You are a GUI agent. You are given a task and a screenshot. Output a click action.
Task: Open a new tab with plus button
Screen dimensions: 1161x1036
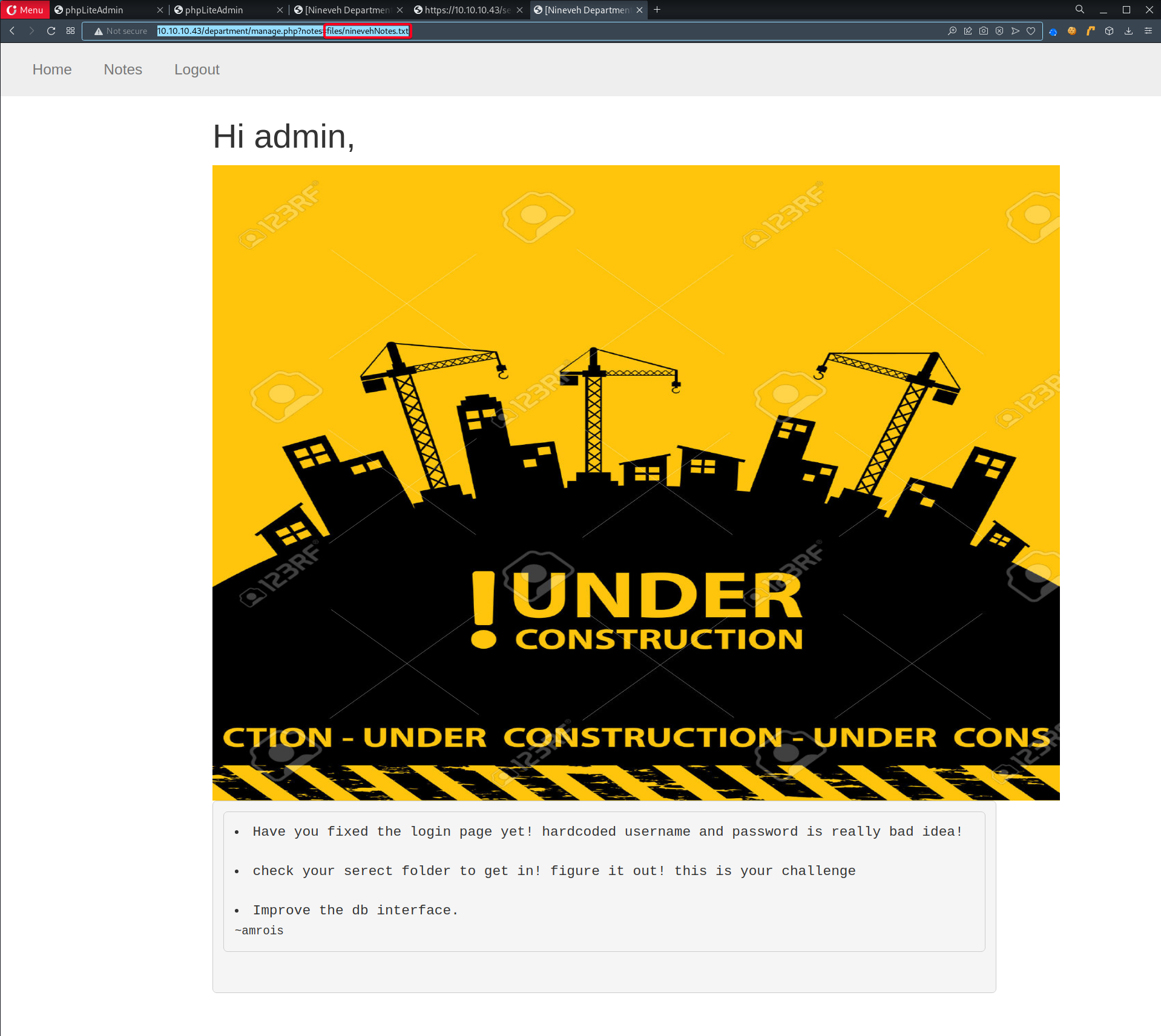[657, 10]
